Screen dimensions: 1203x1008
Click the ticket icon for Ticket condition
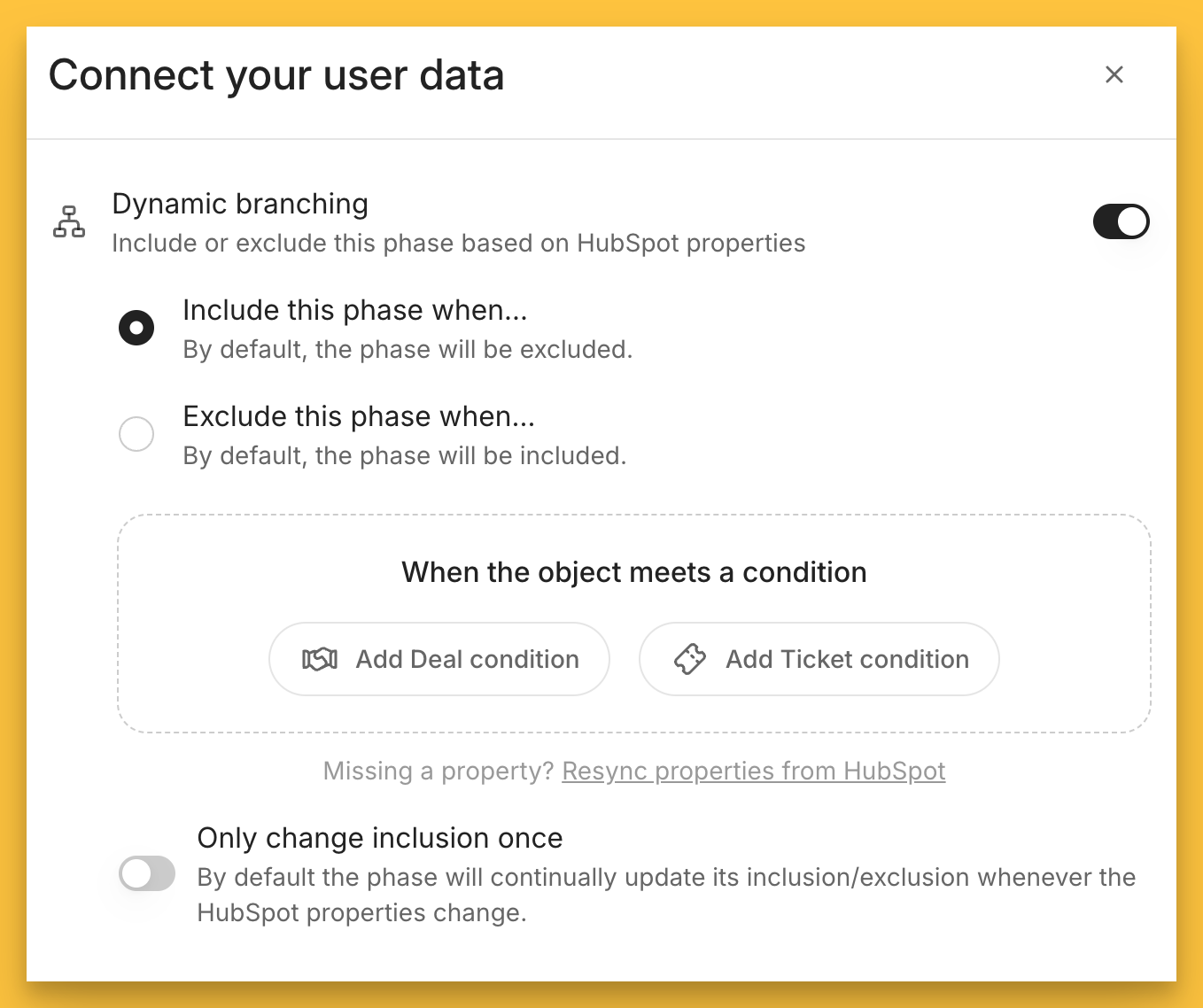coord(690,659)
